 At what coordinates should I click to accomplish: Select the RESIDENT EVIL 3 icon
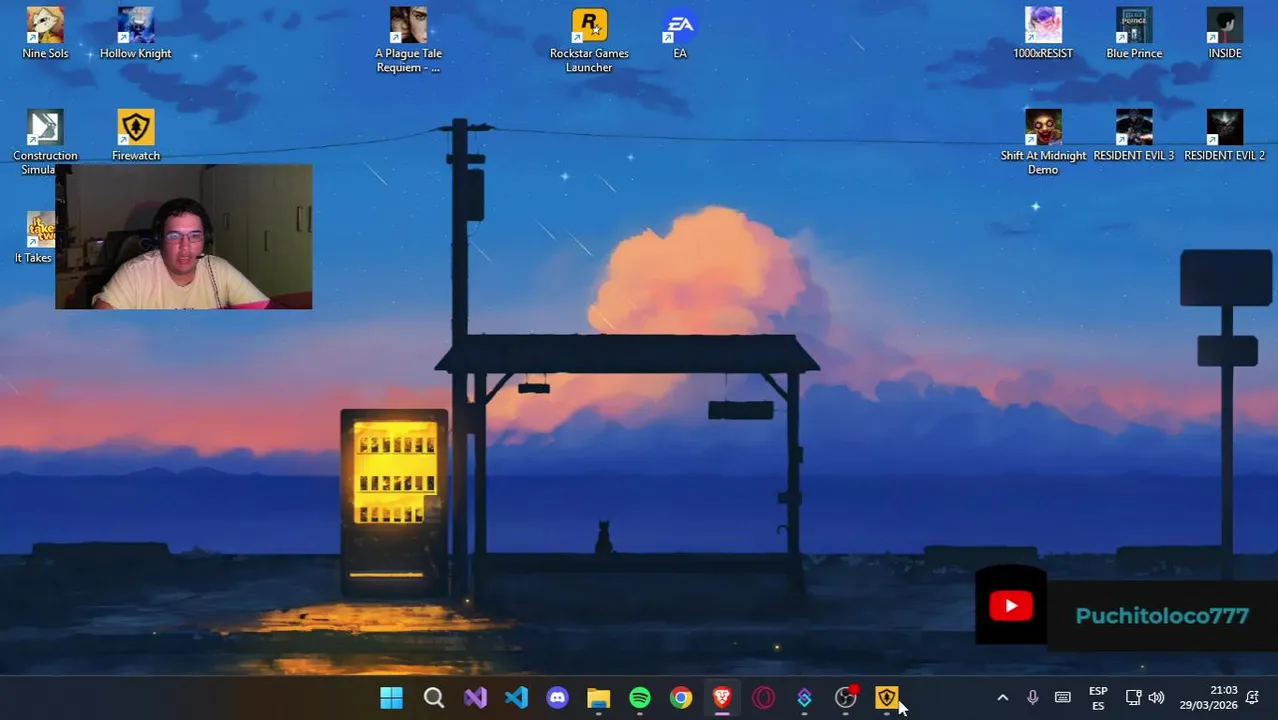point(1134,136)
